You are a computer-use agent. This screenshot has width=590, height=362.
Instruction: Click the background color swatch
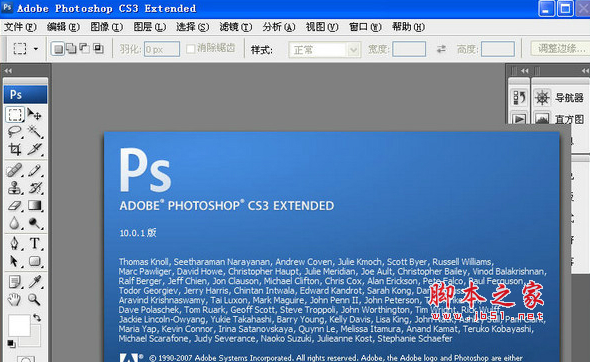tap(35, 341)
